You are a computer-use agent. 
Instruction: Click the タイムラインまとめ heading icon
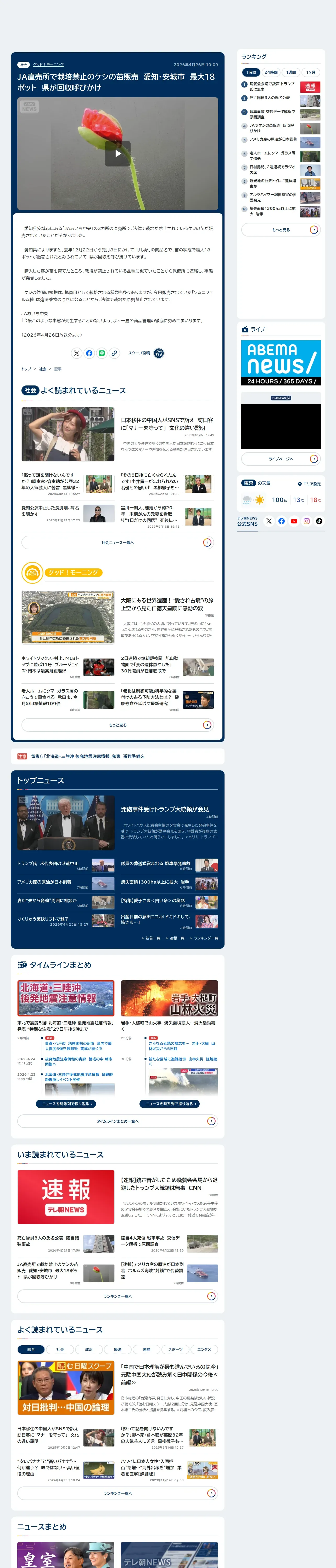click(23, 965)
